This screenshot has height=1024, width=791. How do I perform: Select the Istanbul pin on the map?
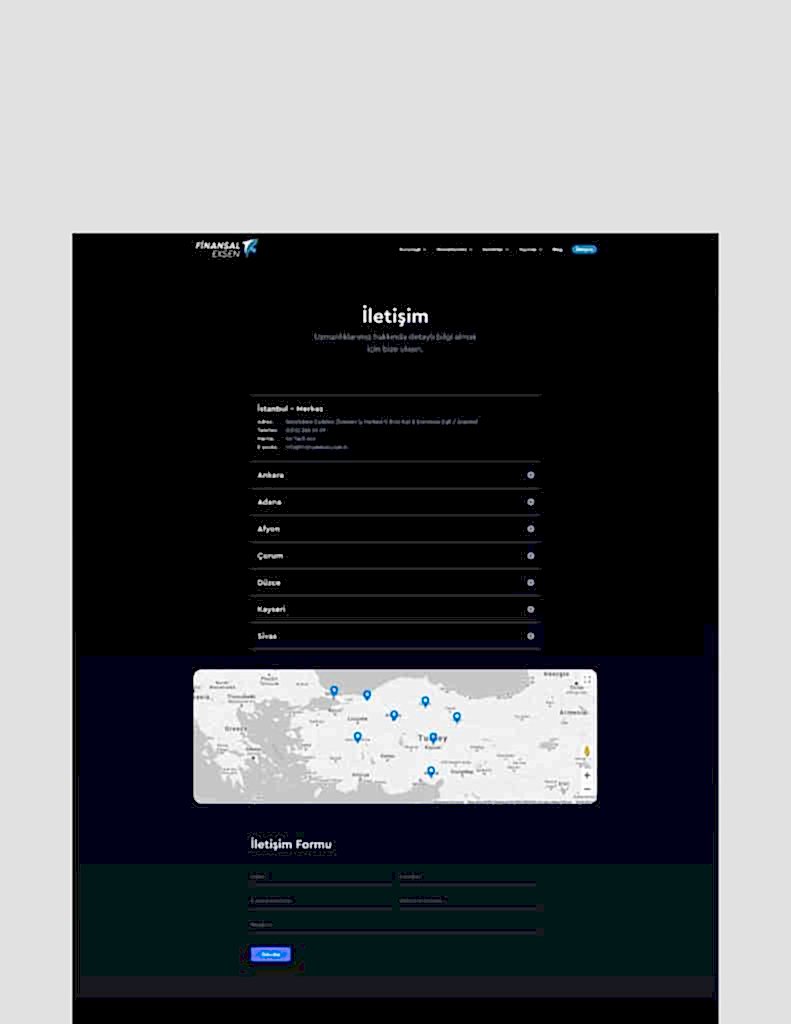pos(334,691)
